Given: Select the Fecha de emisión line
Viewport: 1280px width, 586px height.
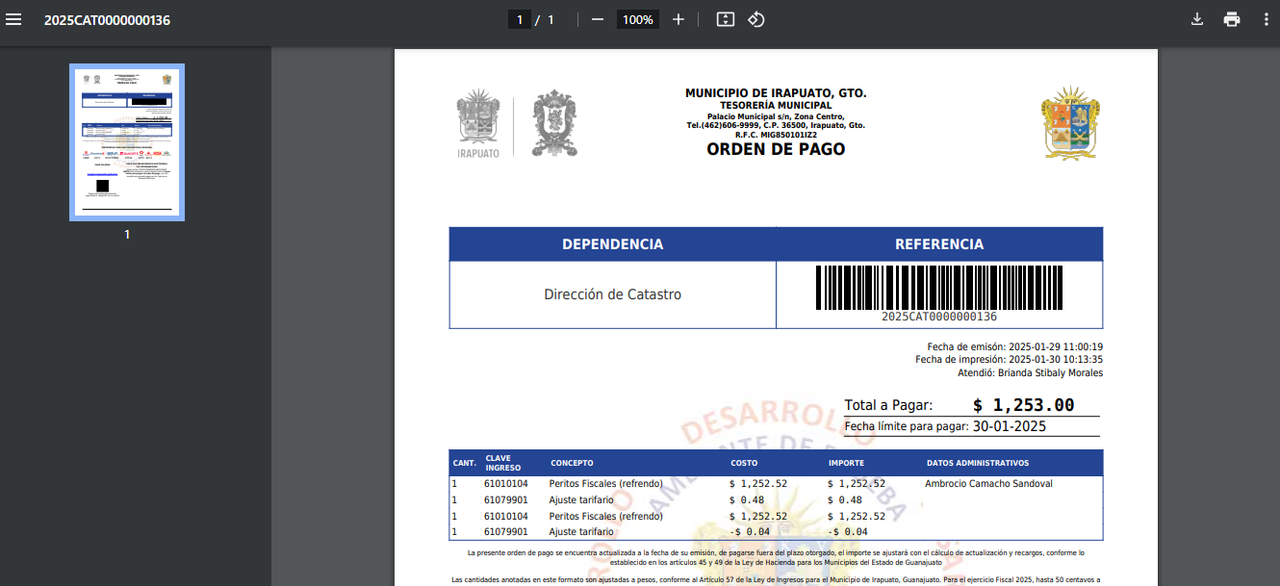Looking at the screenshot, I should pos(1015,347).
